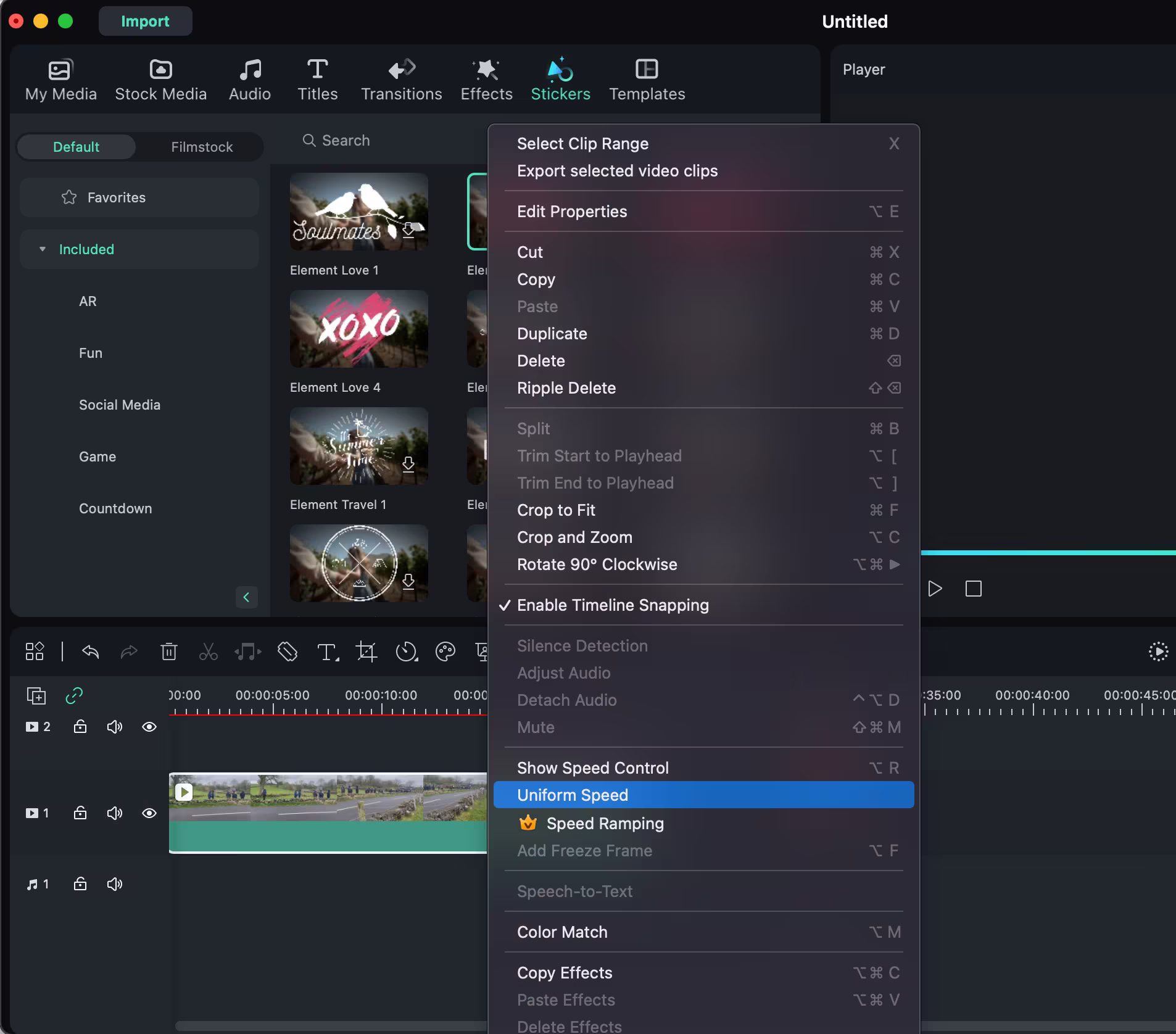
Task: Uncheck Enable Timeline Snapping
Action: [x=612, y=605]
